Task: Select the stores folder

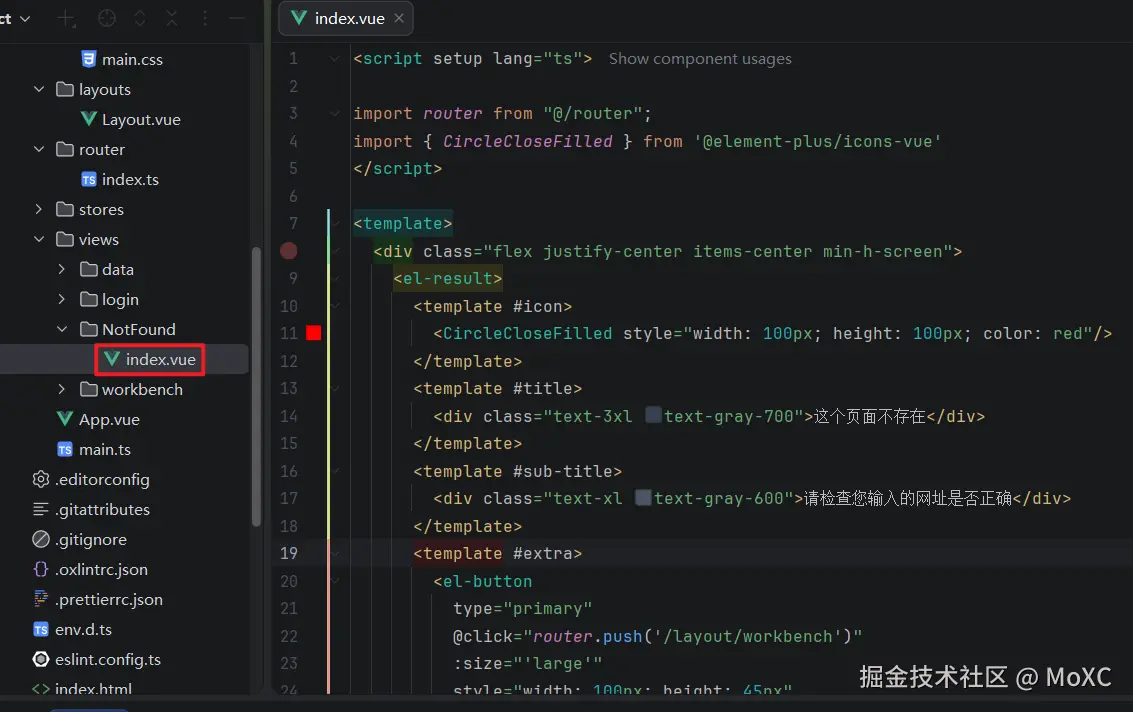Action: point(101,210)
